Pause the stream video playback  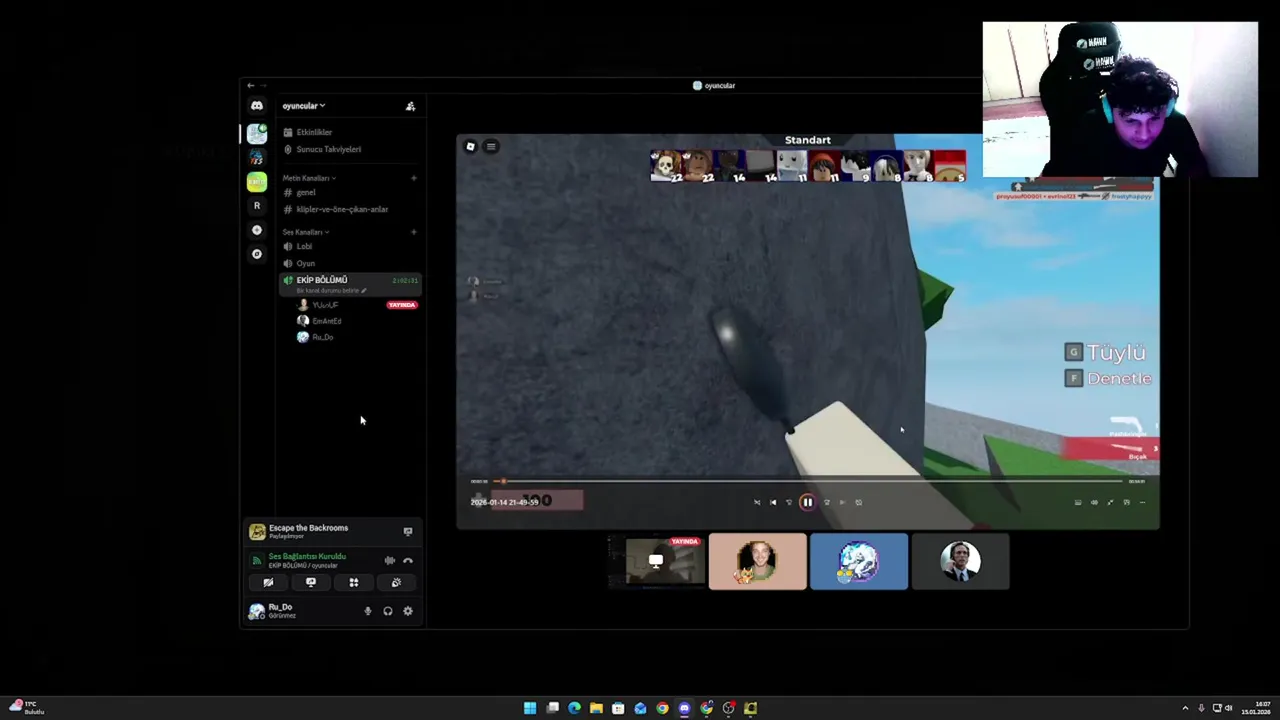(x=807, y=502)
